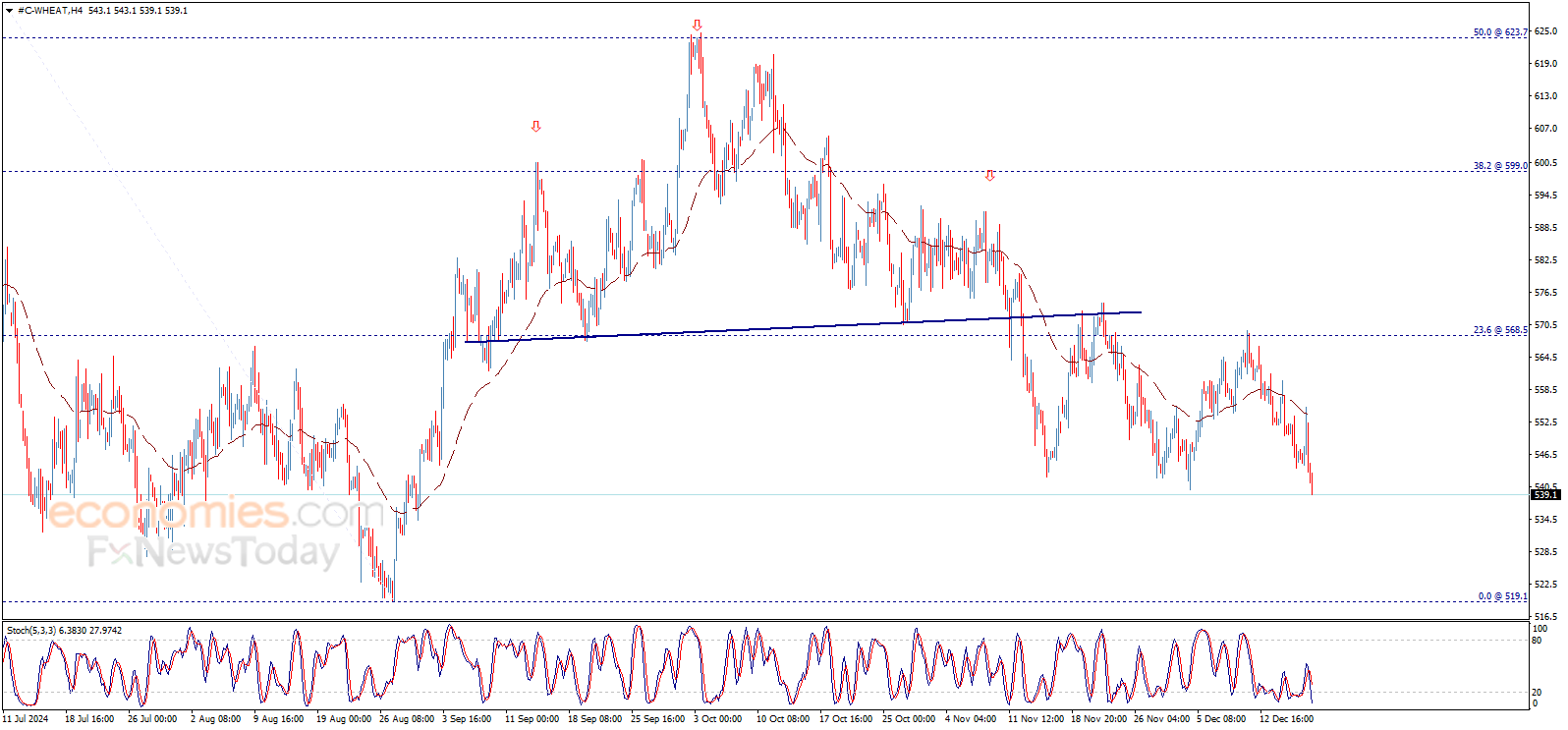
Task: Select the navy blue neckline trendline
Action: [x=803, y=327]
